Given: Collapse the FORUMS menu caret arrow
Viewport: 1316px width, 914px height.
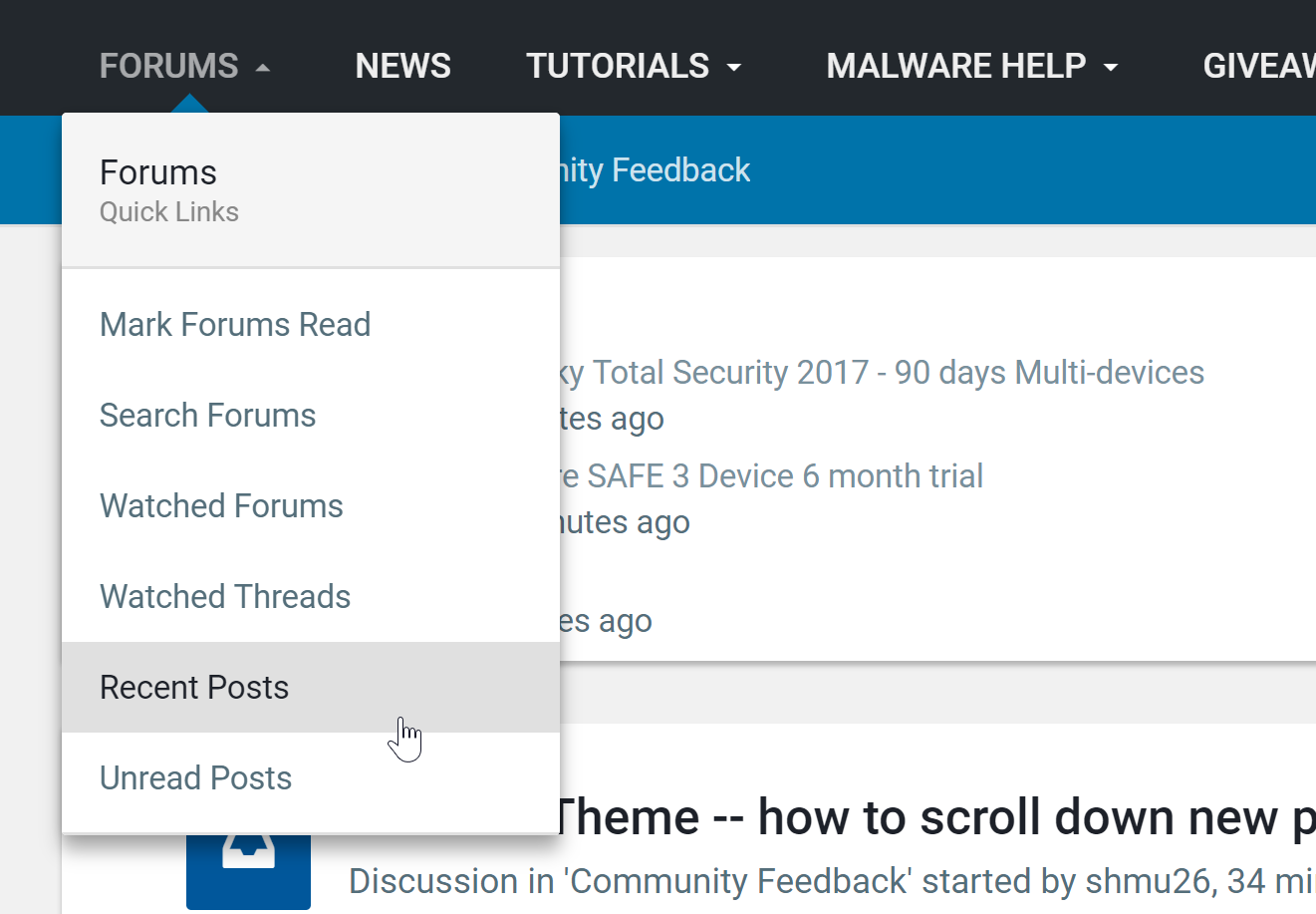Looking at the screenshot, I should coord(263,68).
